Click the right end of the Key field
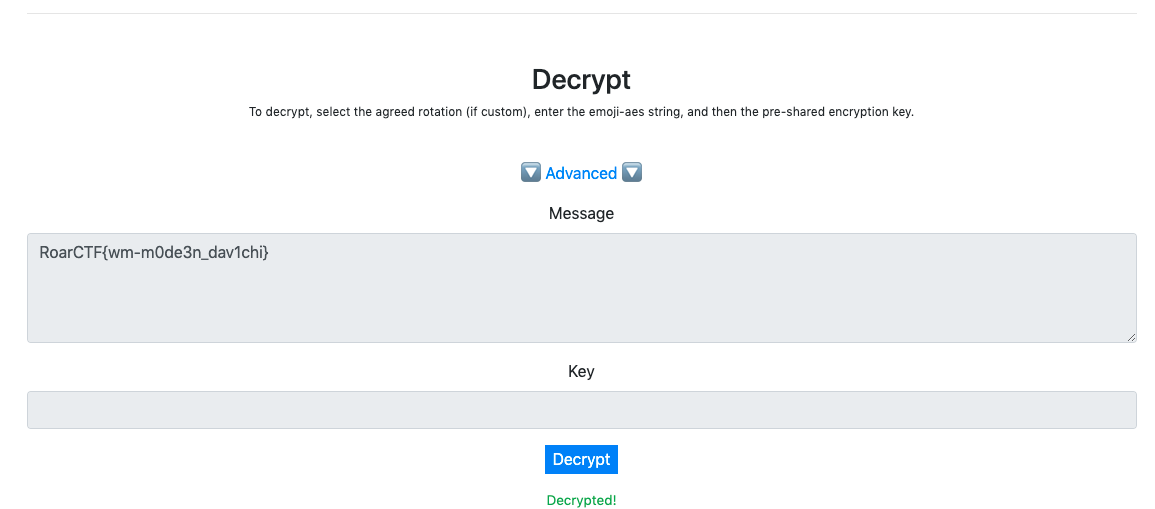This screenshot has height=509, width=1155. [1110, 410]
